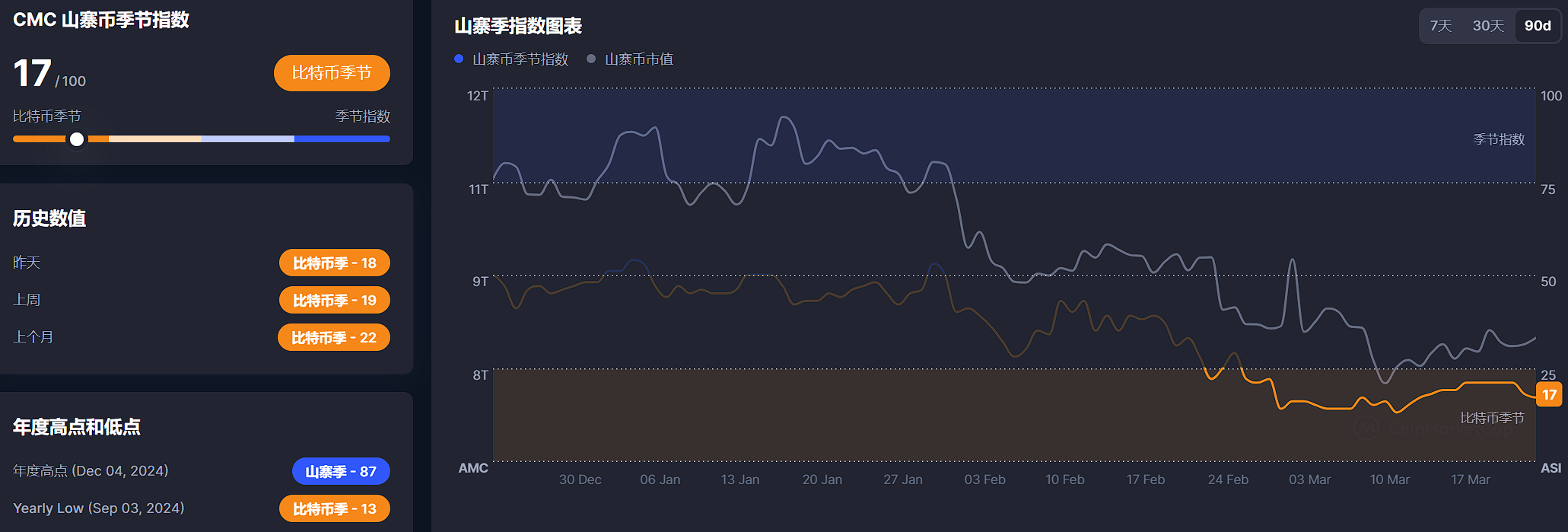
Task: Click the 上周 比特币季 - 19 badge
Action: (x=335, y=301)
